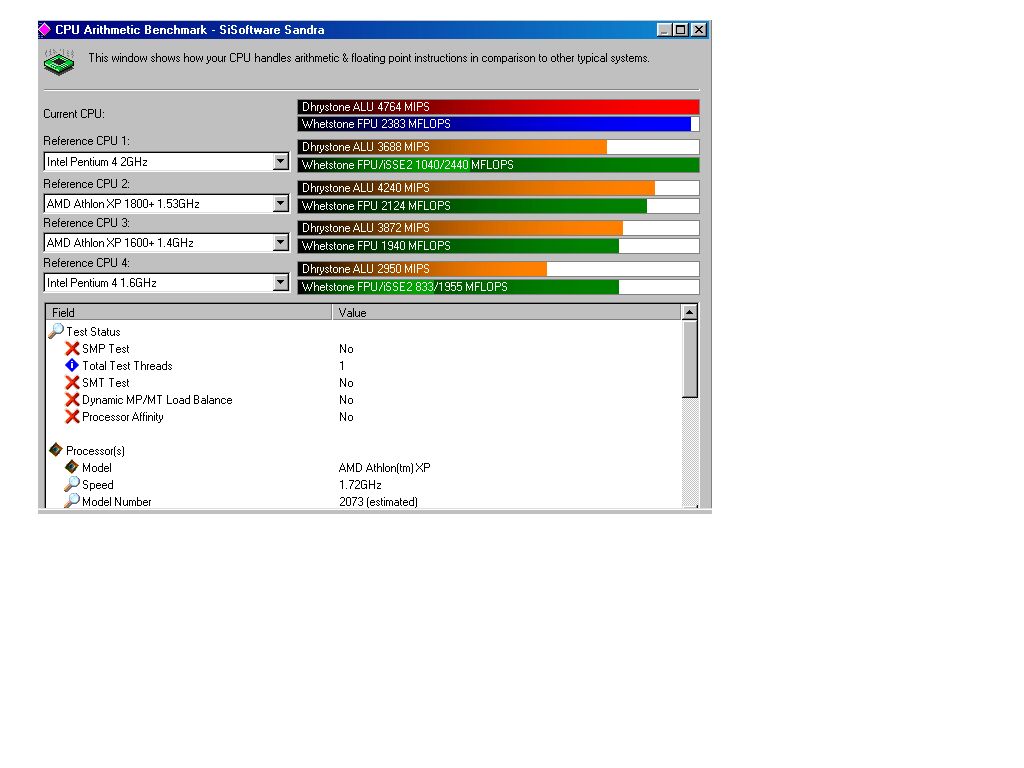Click the Current CPU label

[74, 114]
